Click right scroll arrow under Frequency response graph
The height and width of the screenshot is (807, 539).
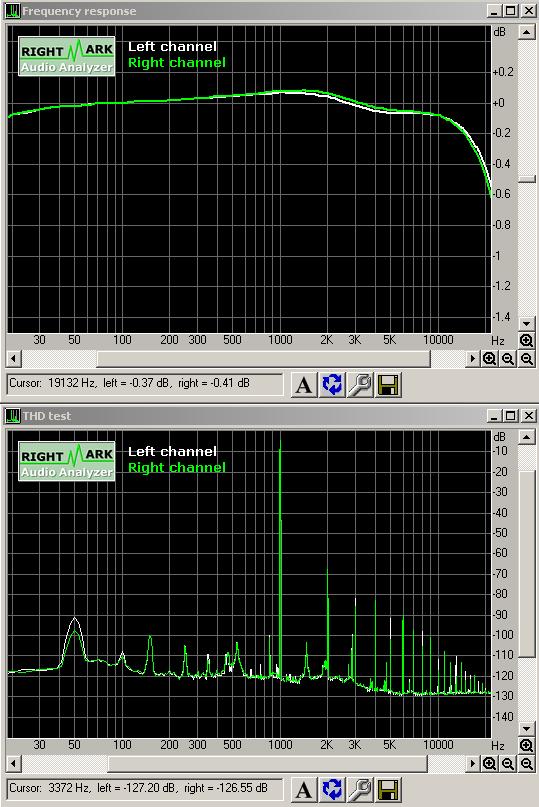(472, 359)
